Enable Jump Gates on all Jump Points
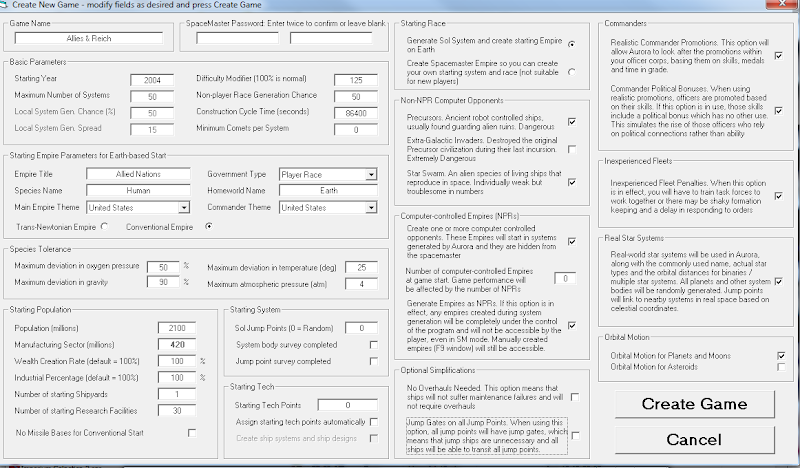The image size is (800, 468). pyautogui.click(x=575, y=435)
